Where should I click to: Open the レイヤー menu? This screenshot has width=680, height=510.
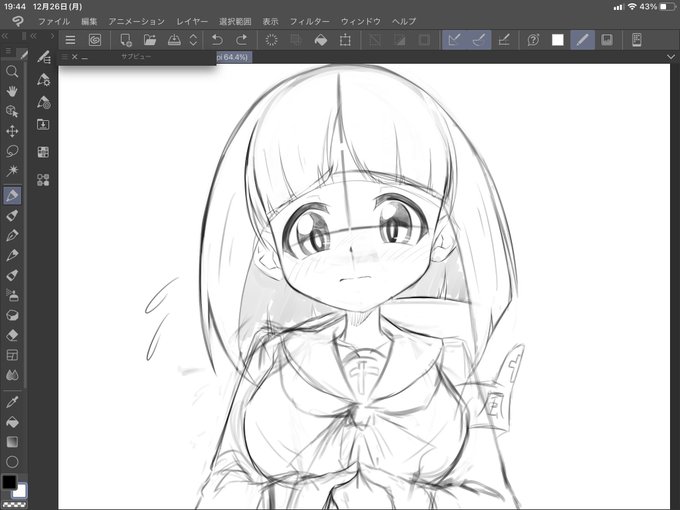click(192, 21)
